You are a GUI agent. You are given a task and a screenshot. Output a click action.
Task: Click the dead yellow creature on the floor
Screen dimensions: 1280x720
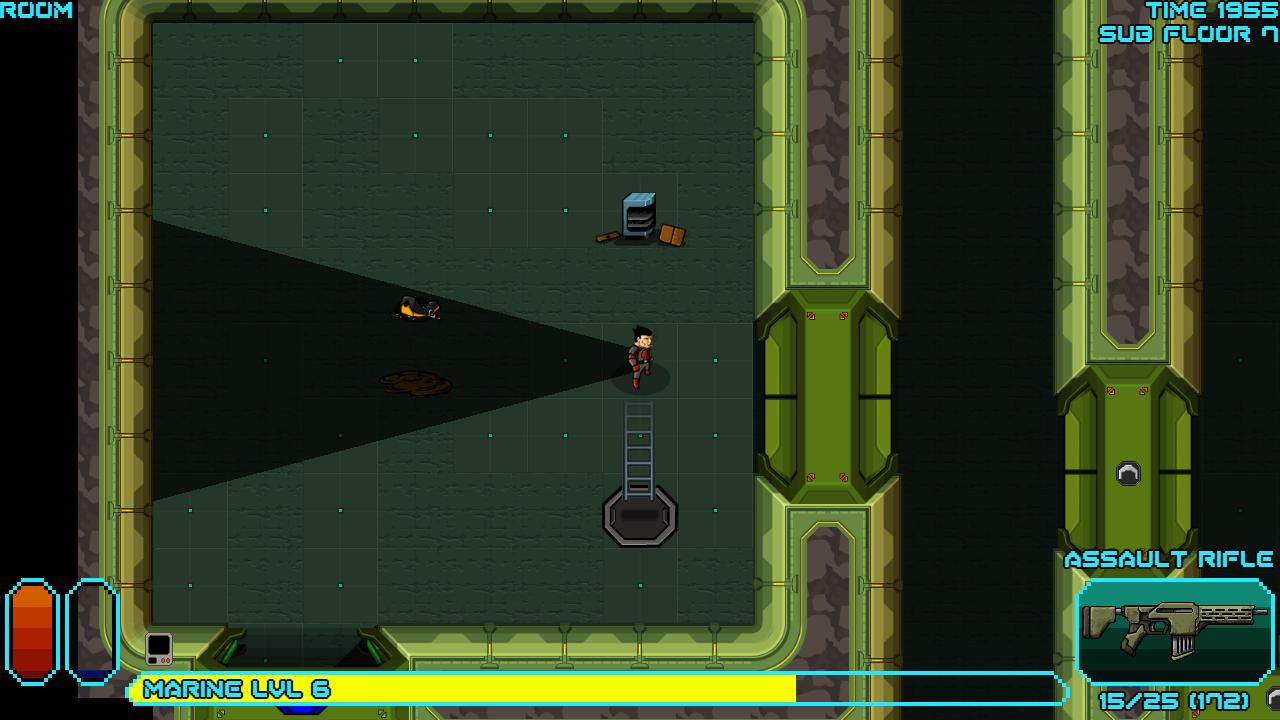[418, 308]
